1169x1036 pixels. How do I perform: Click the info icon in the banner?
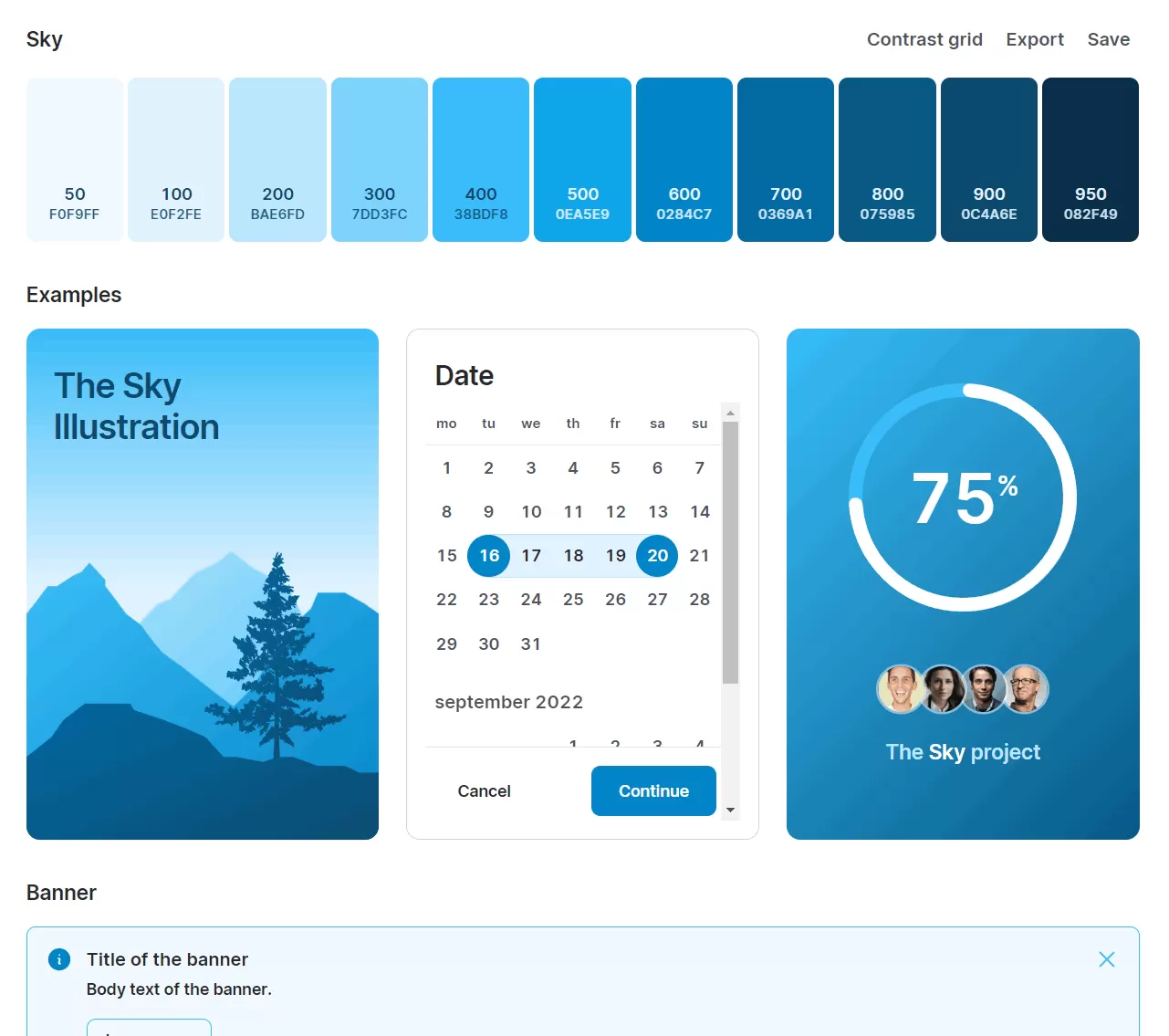(58, 959)
